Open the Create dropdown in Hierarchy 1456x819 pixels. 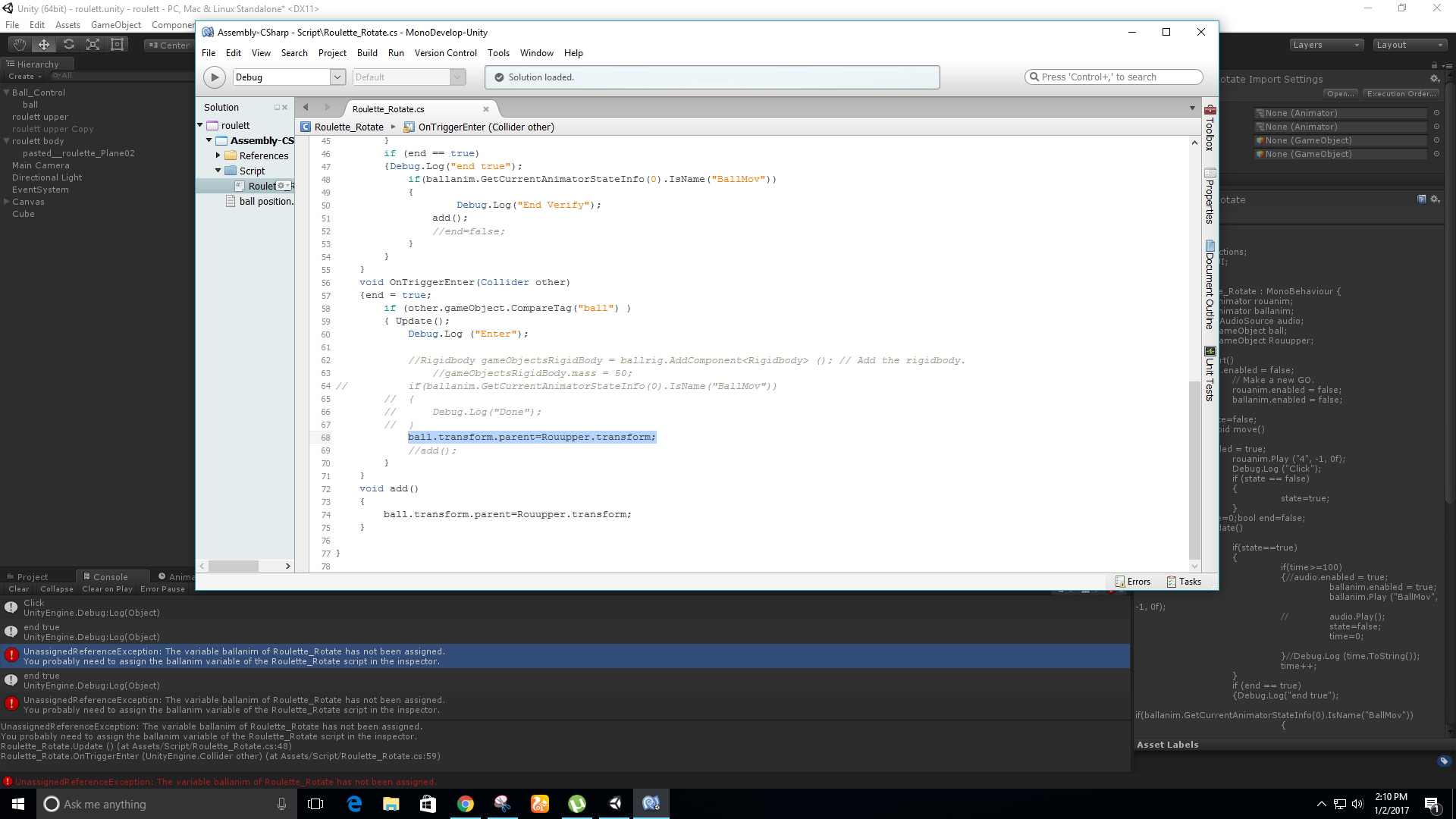point(25,77)
